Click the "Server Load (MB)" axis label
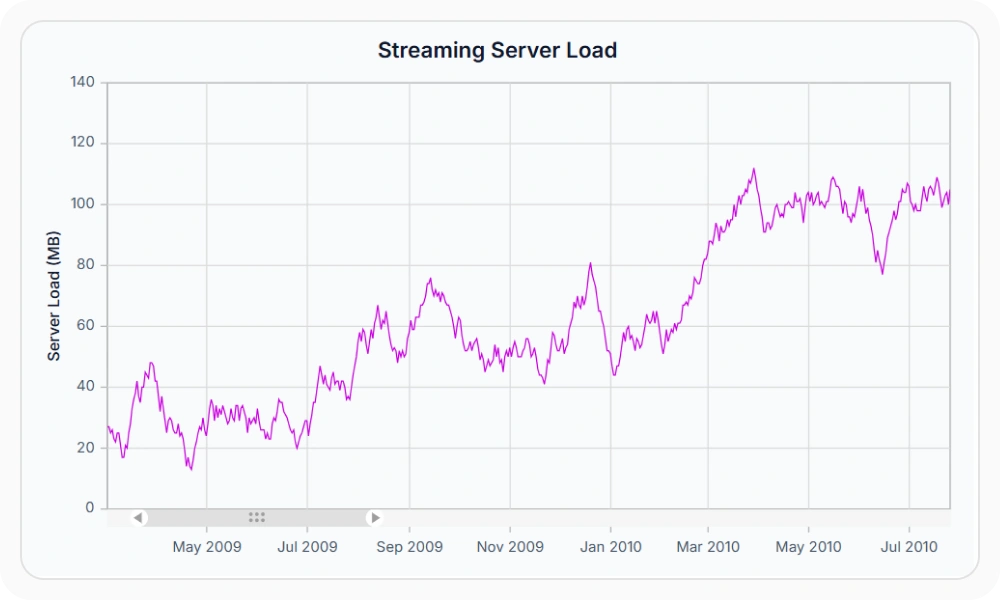This screenshot has width=1000, height=600. [x=54, y=296]
